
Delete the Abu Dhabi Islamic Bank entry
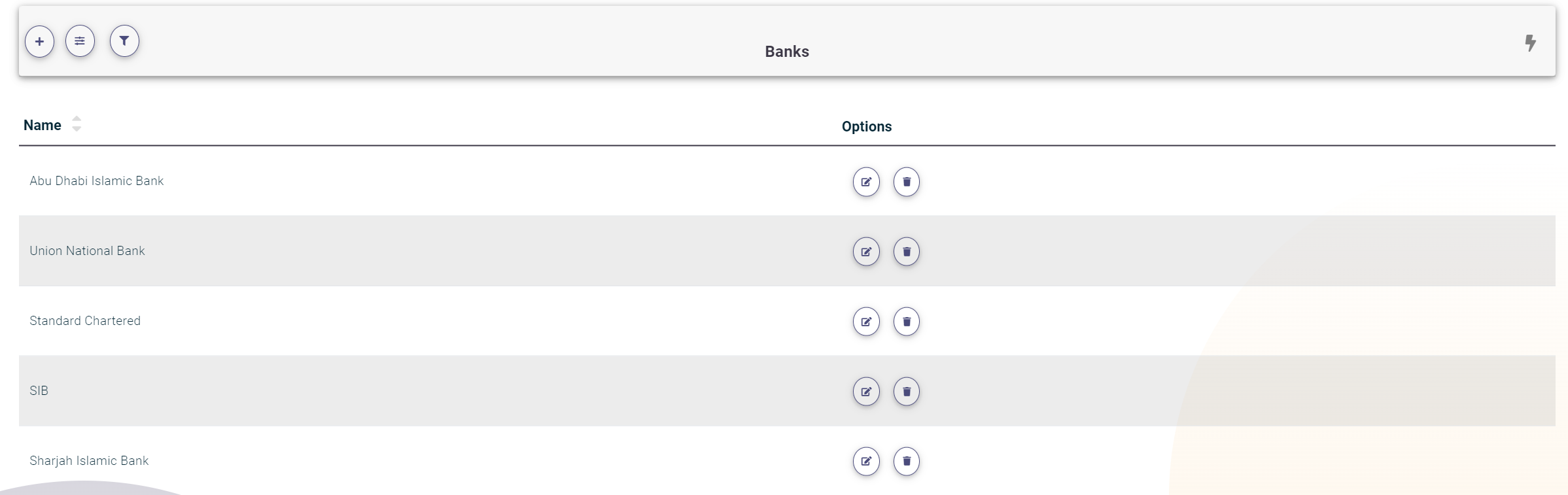pos(907,182)
